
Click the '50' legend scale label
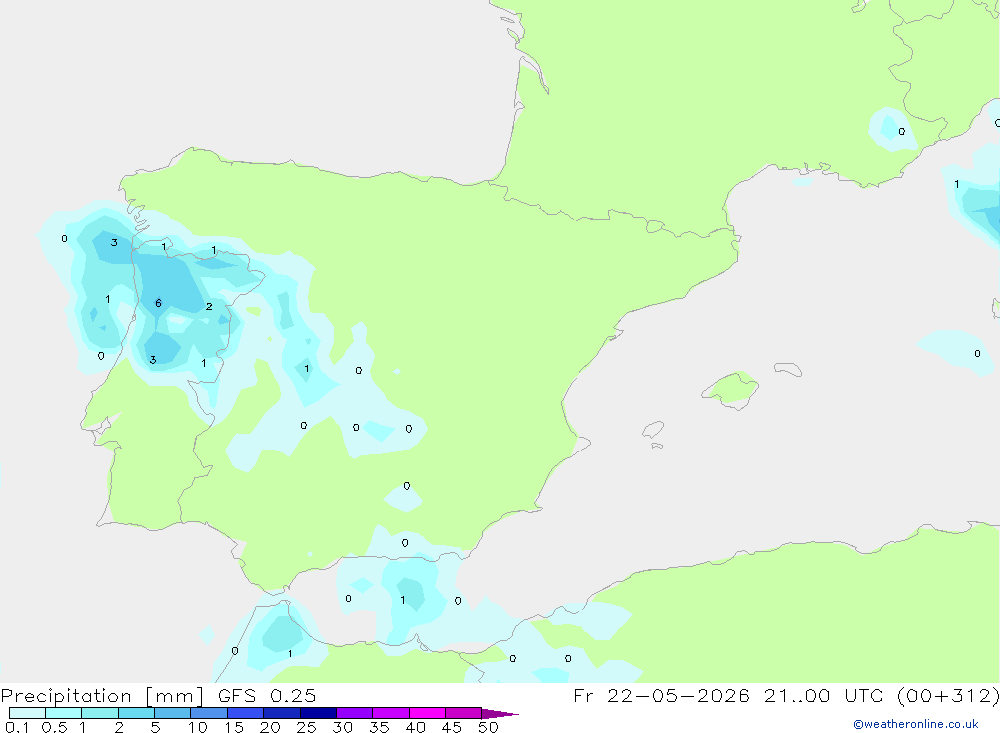point(488,727)
